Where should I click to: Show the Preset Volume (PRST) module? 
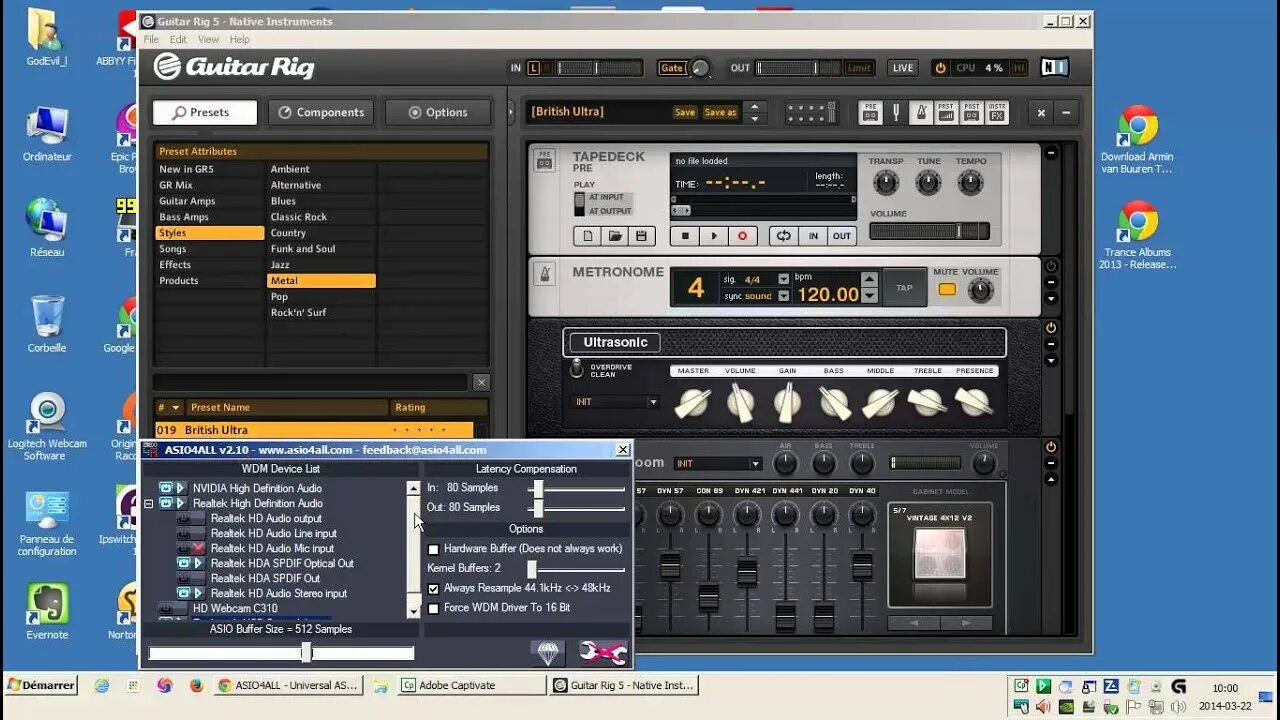(x=946, y=113)
